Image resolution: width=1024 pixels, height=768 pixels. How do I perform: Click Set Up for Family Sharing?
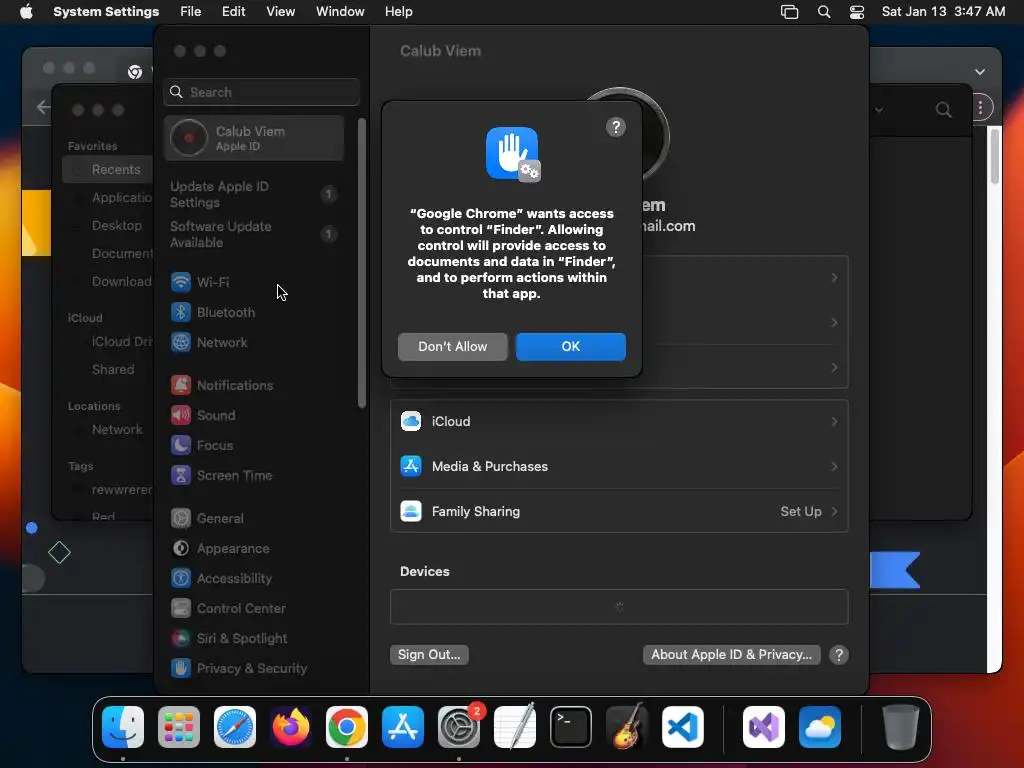coord(801,511)
